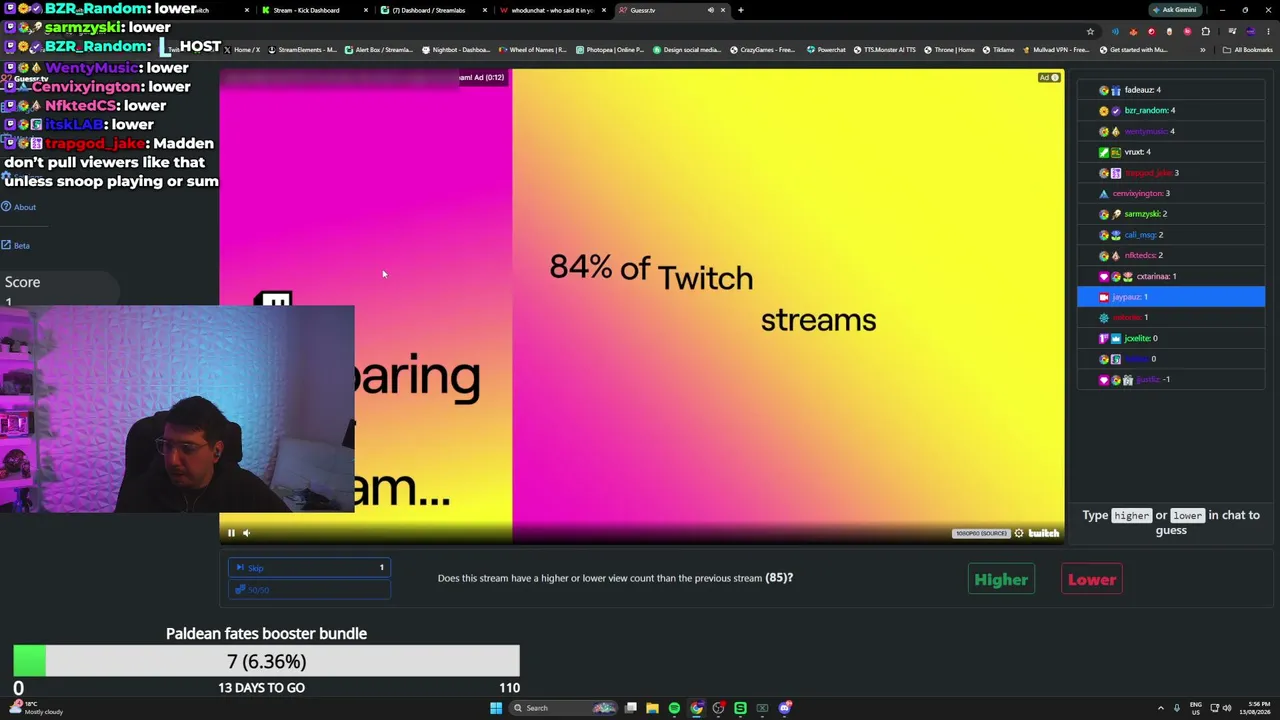
Task: Use the 50/50 lifeline button
Action: pyautogui.click(x=309, y=590)
